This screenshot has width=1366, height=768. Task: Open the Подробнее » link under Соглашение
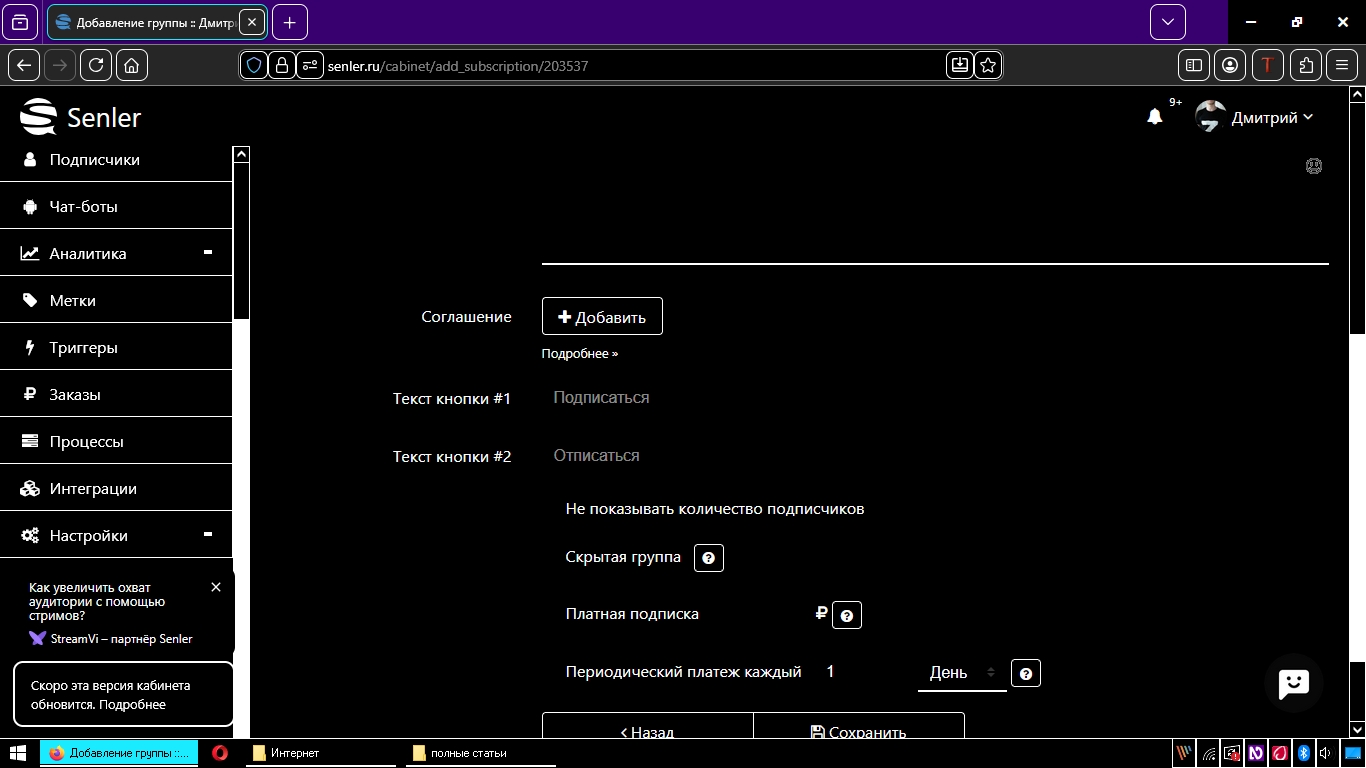[x=580, y=354]
